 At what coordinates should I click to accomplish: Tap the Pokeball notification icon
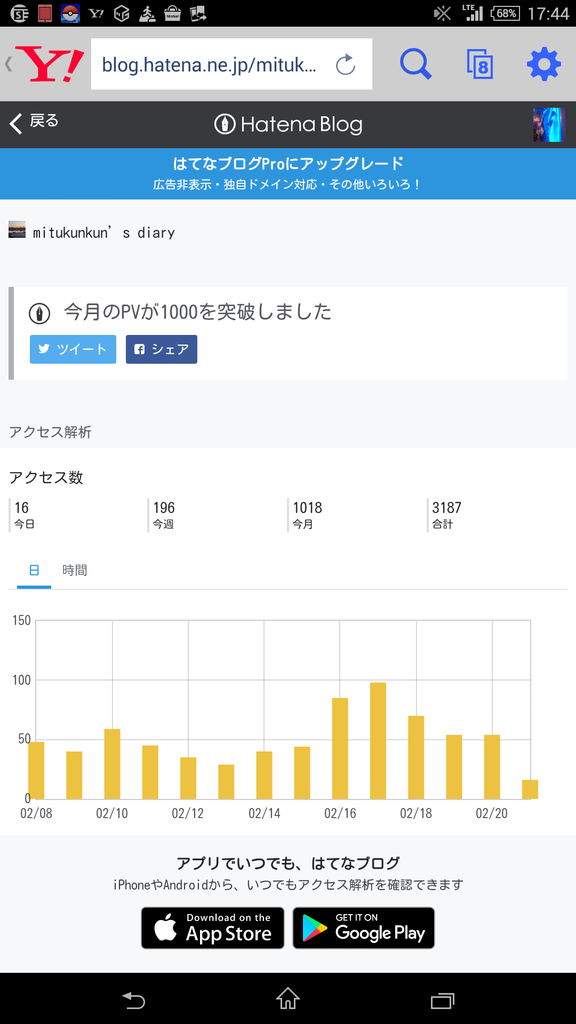71,12
